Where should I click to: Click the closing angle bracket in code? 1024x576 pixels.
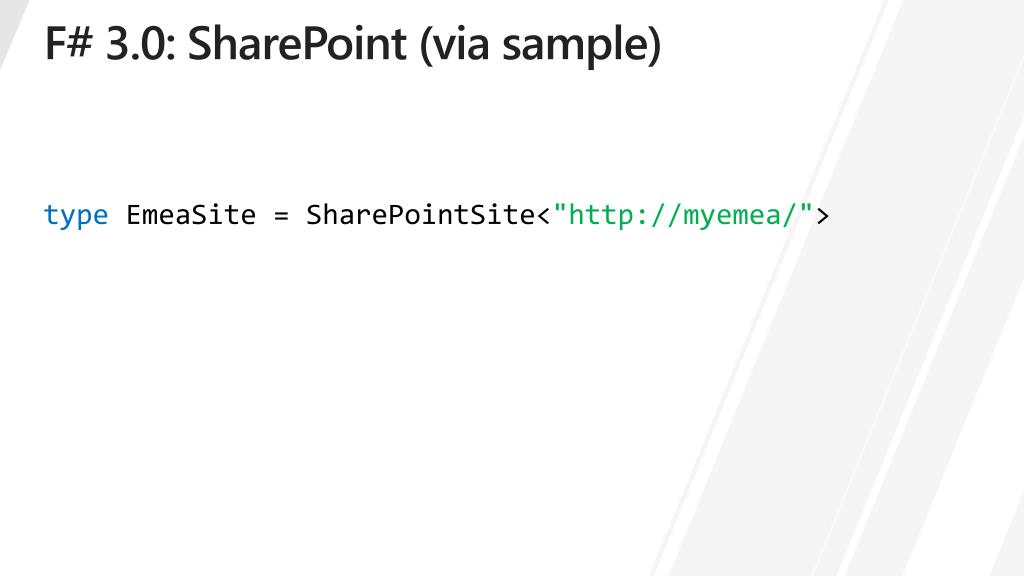822,216
